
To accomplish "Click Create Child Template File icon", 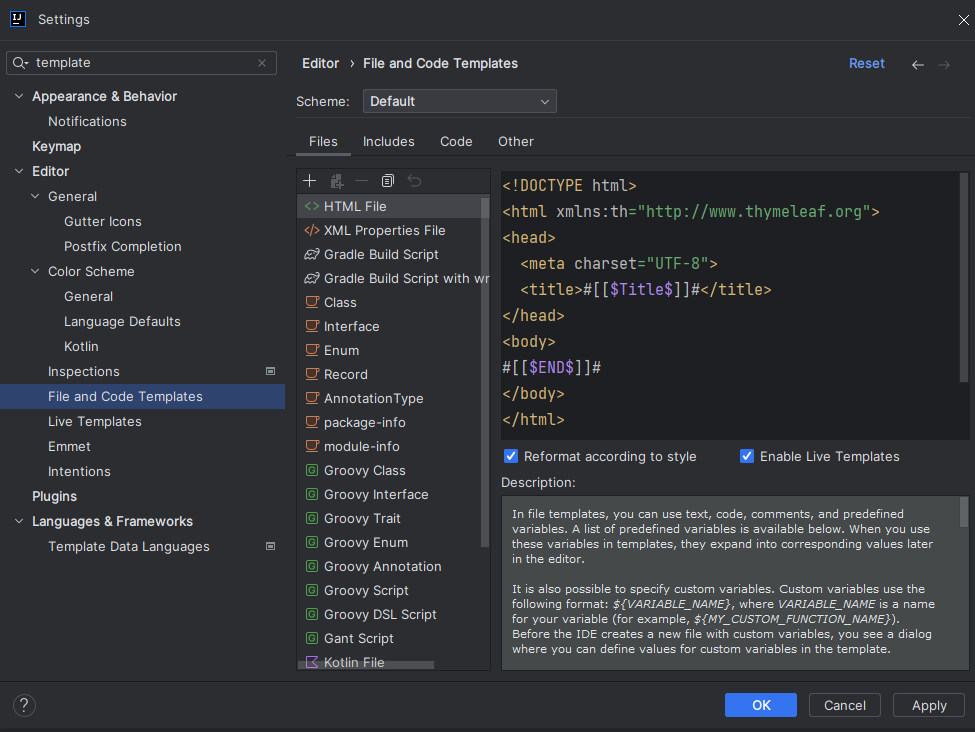I will (x=336, y=181).
